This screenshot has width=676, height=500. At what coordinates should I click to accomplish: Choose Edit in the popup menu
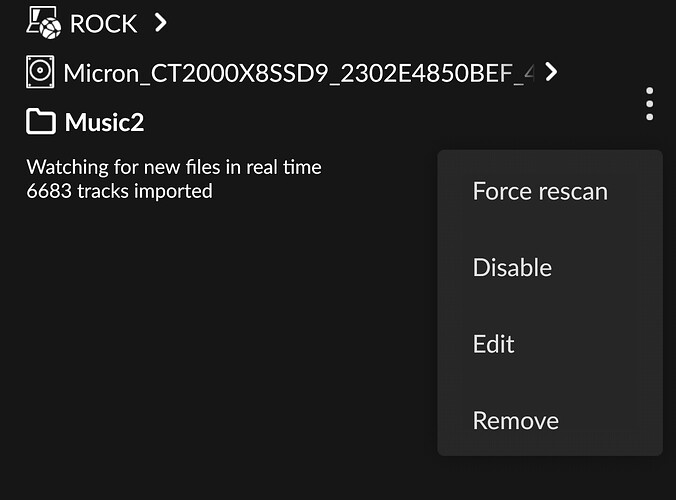[x=494, y=344]
